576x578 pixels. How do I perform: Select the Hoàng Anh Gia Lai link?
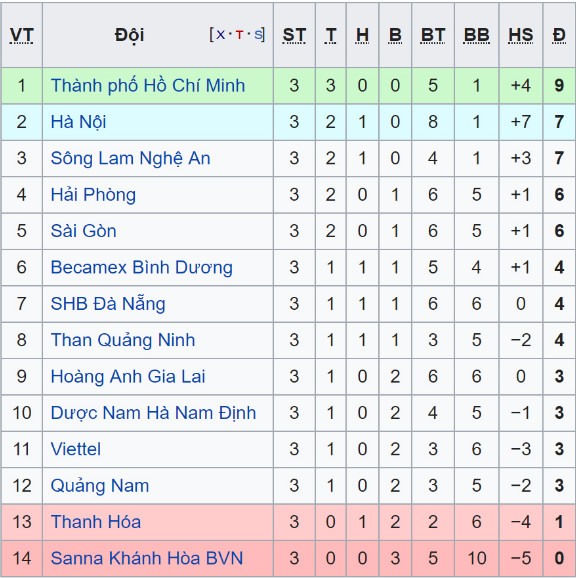click(x=128, y=376)
